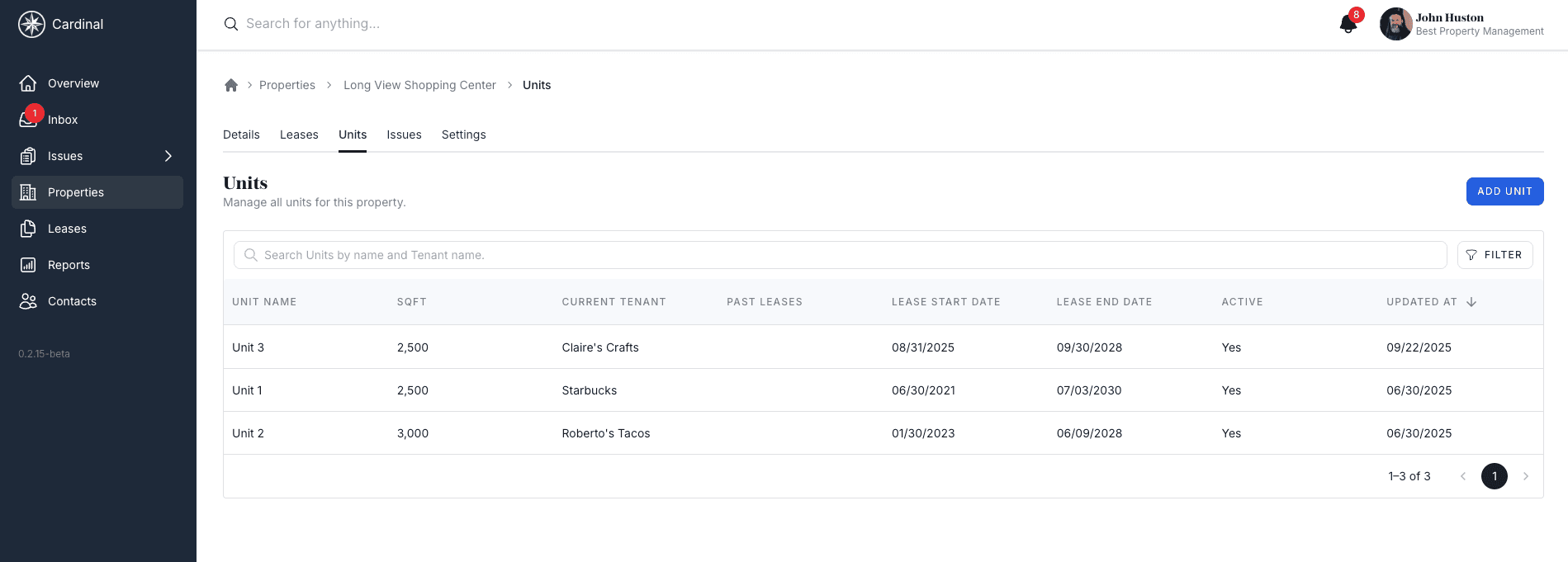Click the 3,000 sqft value
This screenshot has height=562, width=1568.
pos(413,433)
